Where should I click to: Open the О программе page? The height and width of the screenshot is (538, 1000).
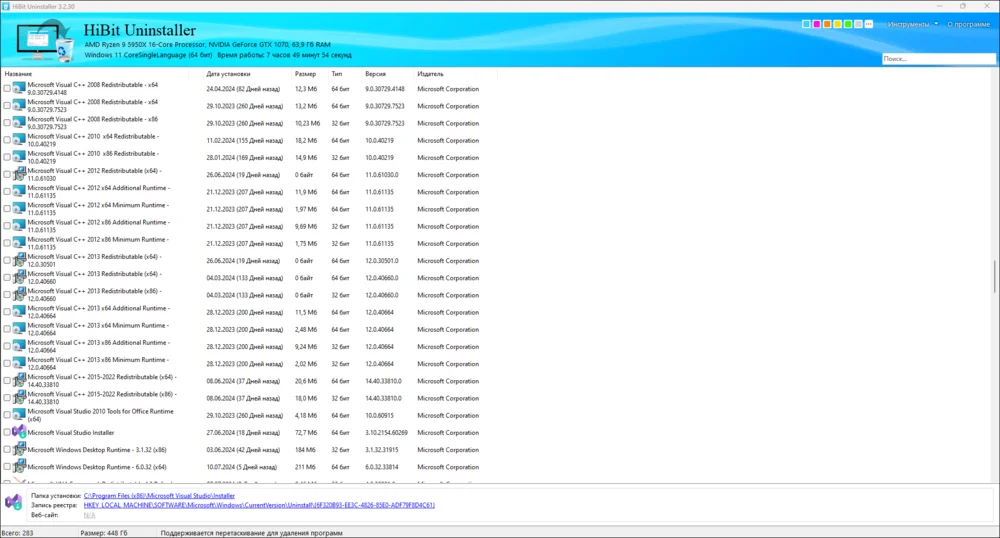click(968, 24)
